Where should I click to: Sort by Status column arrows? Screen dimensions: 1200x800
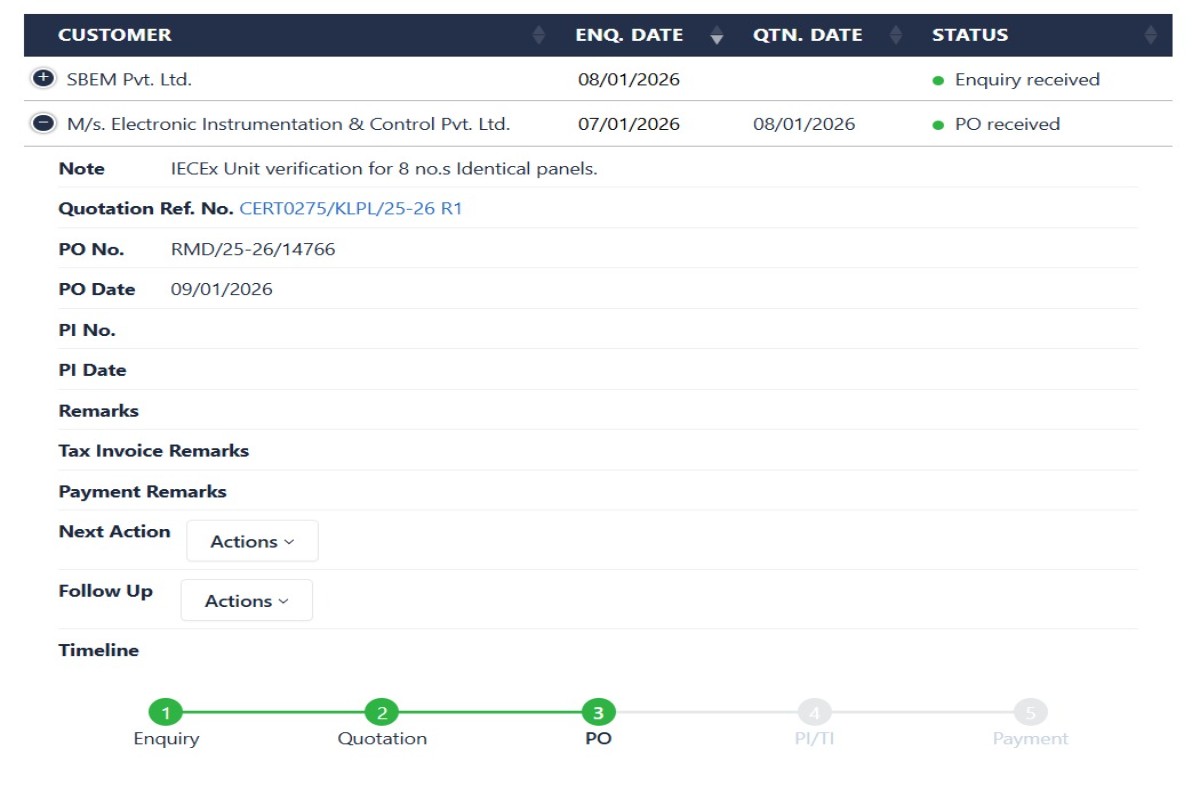(x=1150, y=35)
